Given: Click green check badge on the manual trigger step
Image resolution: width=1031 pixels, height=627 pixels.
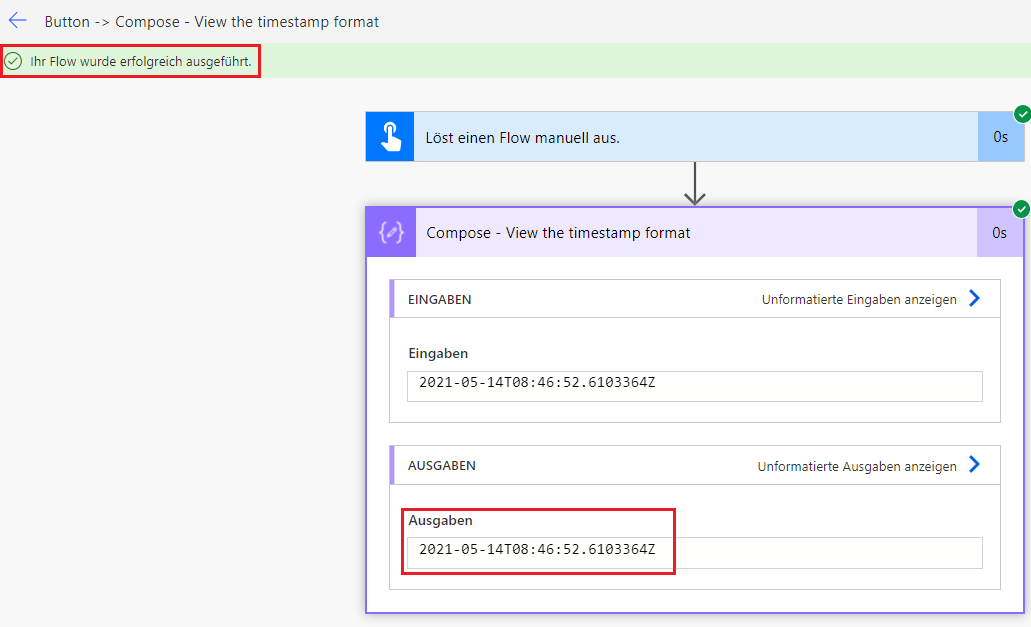Looking at the screenshot, I should coord(1022,114).
